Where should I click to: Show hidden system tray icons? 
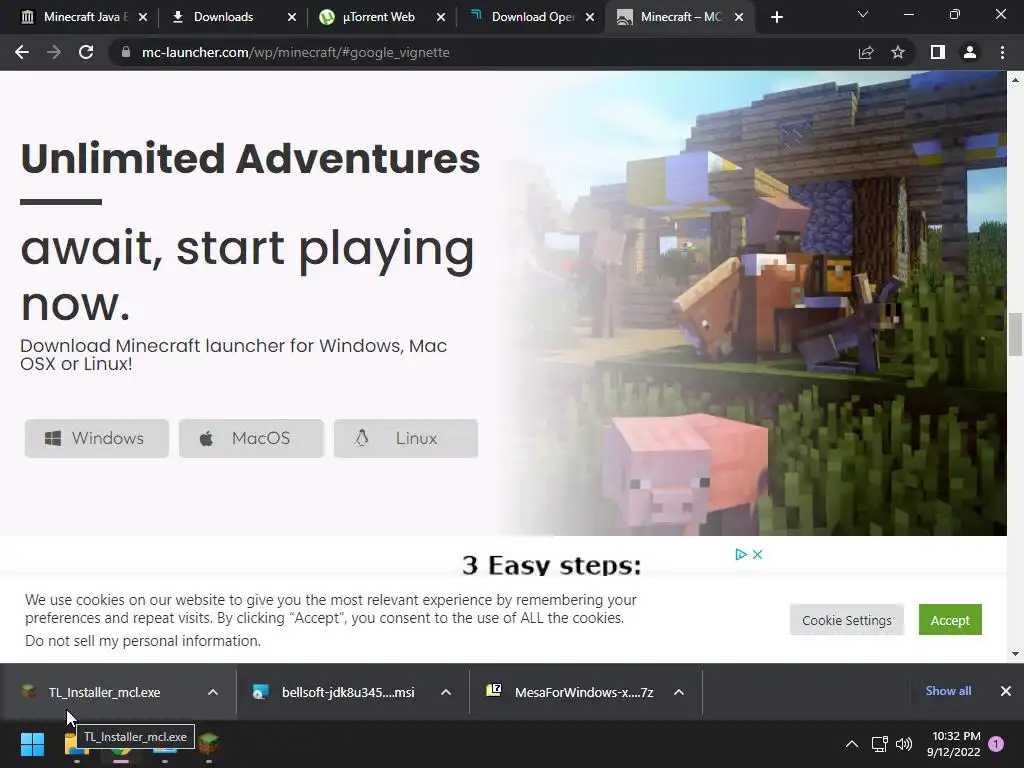852,743
